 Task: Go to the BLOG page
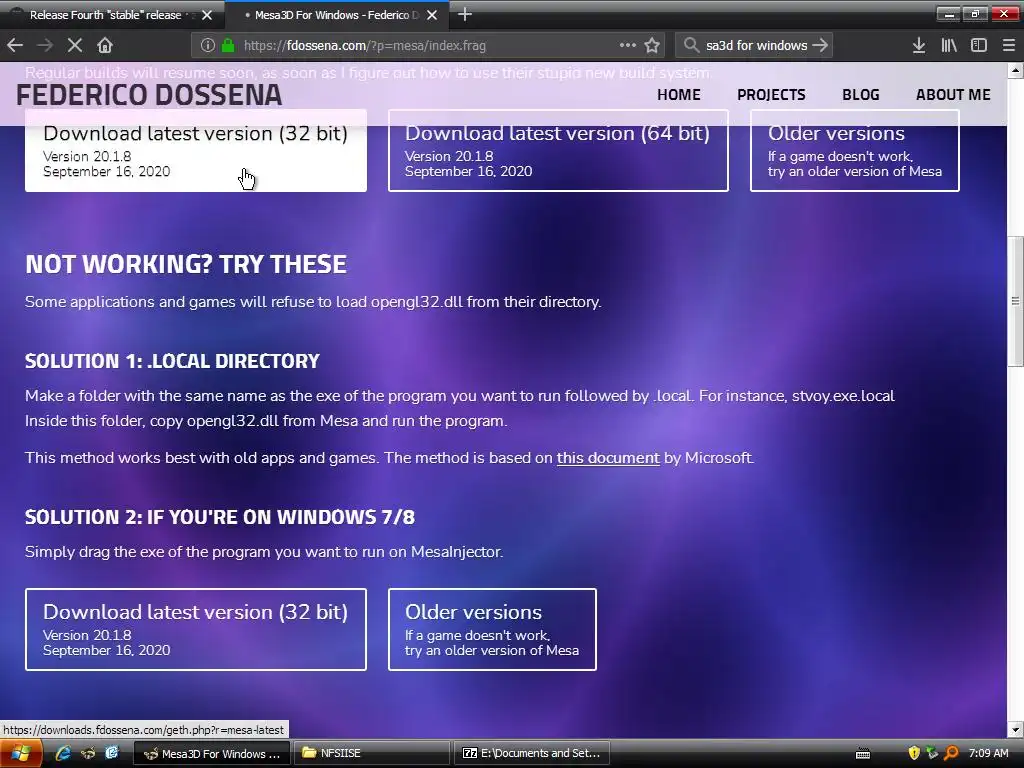pos(861,95)
